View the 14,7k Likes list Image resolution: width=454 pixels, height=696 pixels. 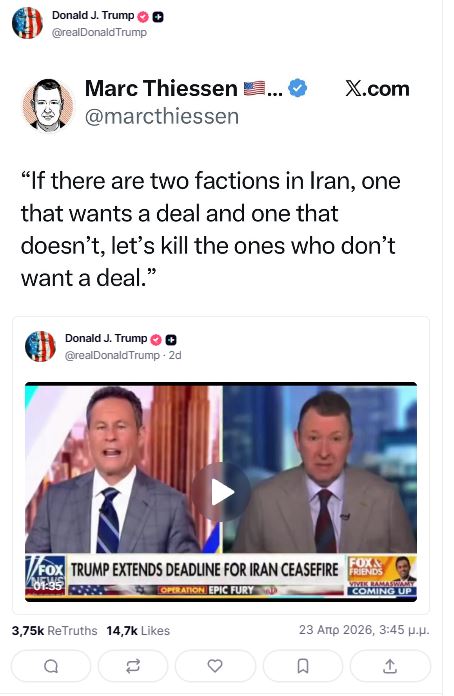(x=138, y=630)
